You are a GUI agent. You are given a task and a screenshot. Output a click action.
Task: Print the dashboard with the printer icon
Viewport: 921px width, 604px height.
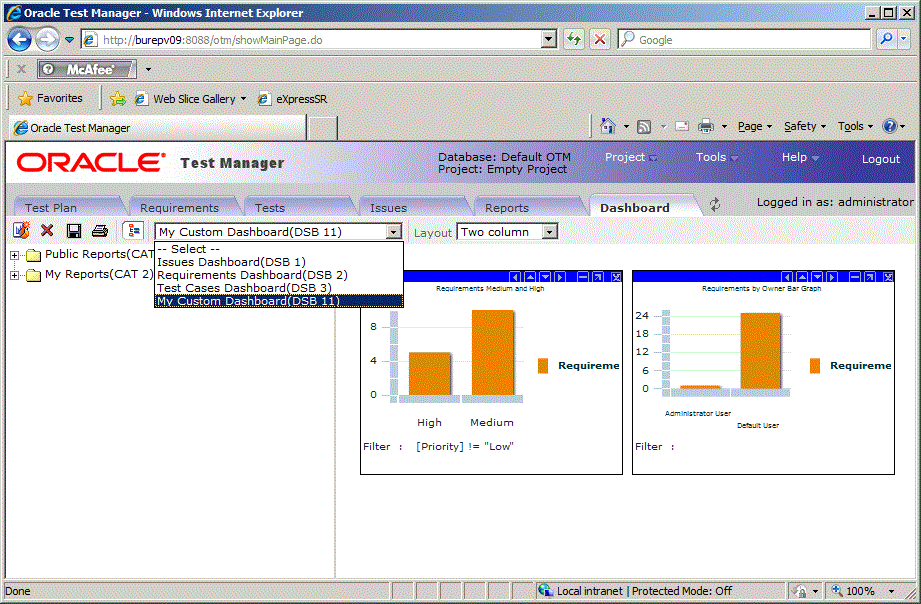point(100,231)
